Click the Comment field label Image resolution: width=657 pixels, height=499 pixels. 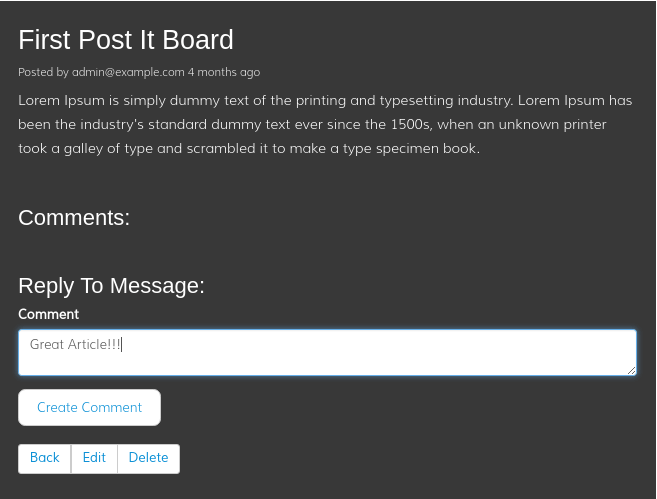coord(49,314)
